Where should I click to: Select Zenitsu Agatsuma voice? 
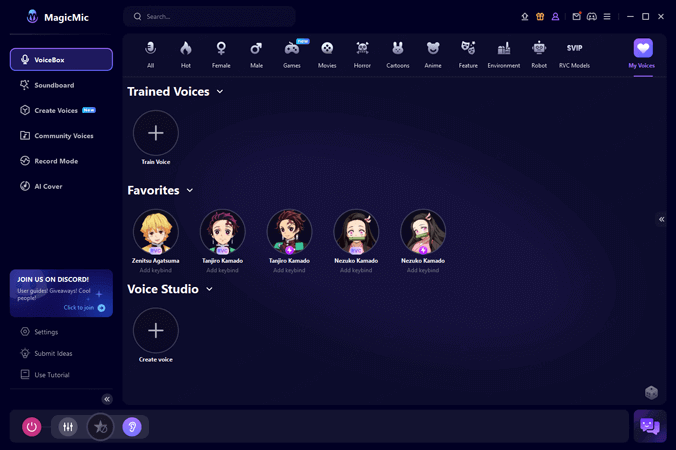pyautogui.click(x=156, y=232)
